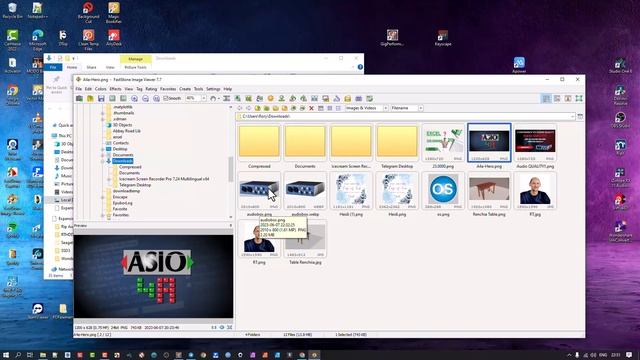Select the hand cursor tool icon
This screenshot has width=640, height=360.
[x=213, y=98]
